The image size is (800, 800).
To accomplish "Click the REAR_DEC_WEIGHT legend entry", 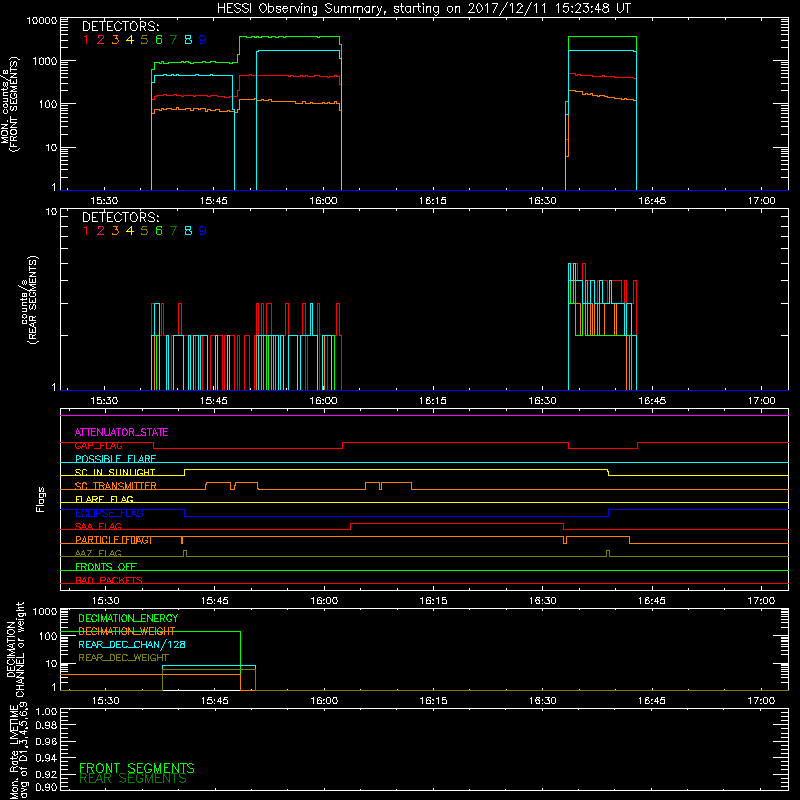I will pos(123,658).
